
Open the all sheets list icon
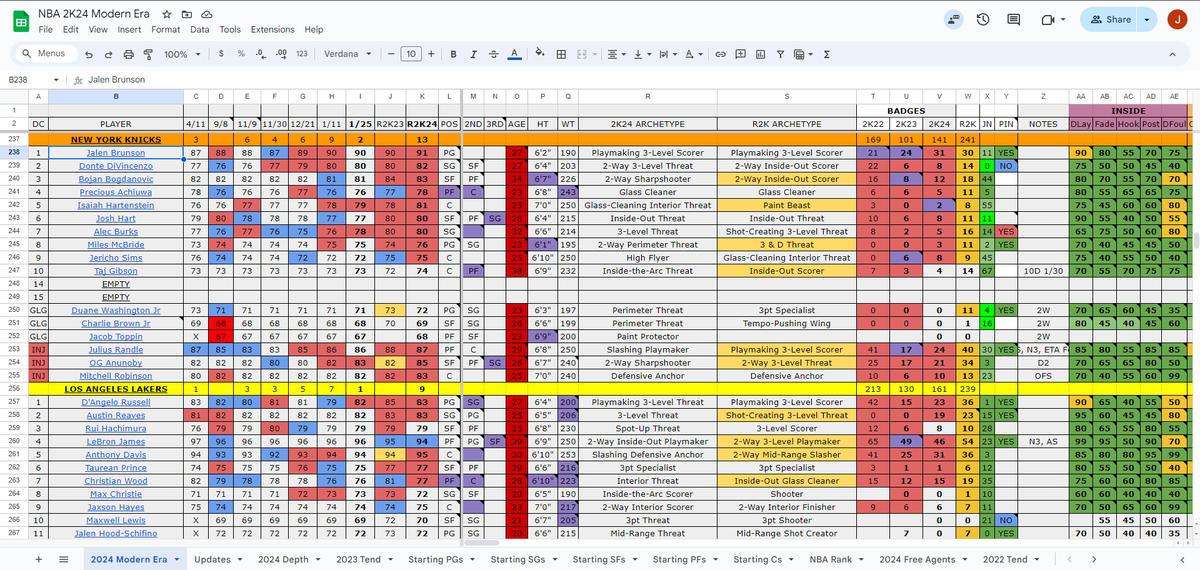pos(62,560)
